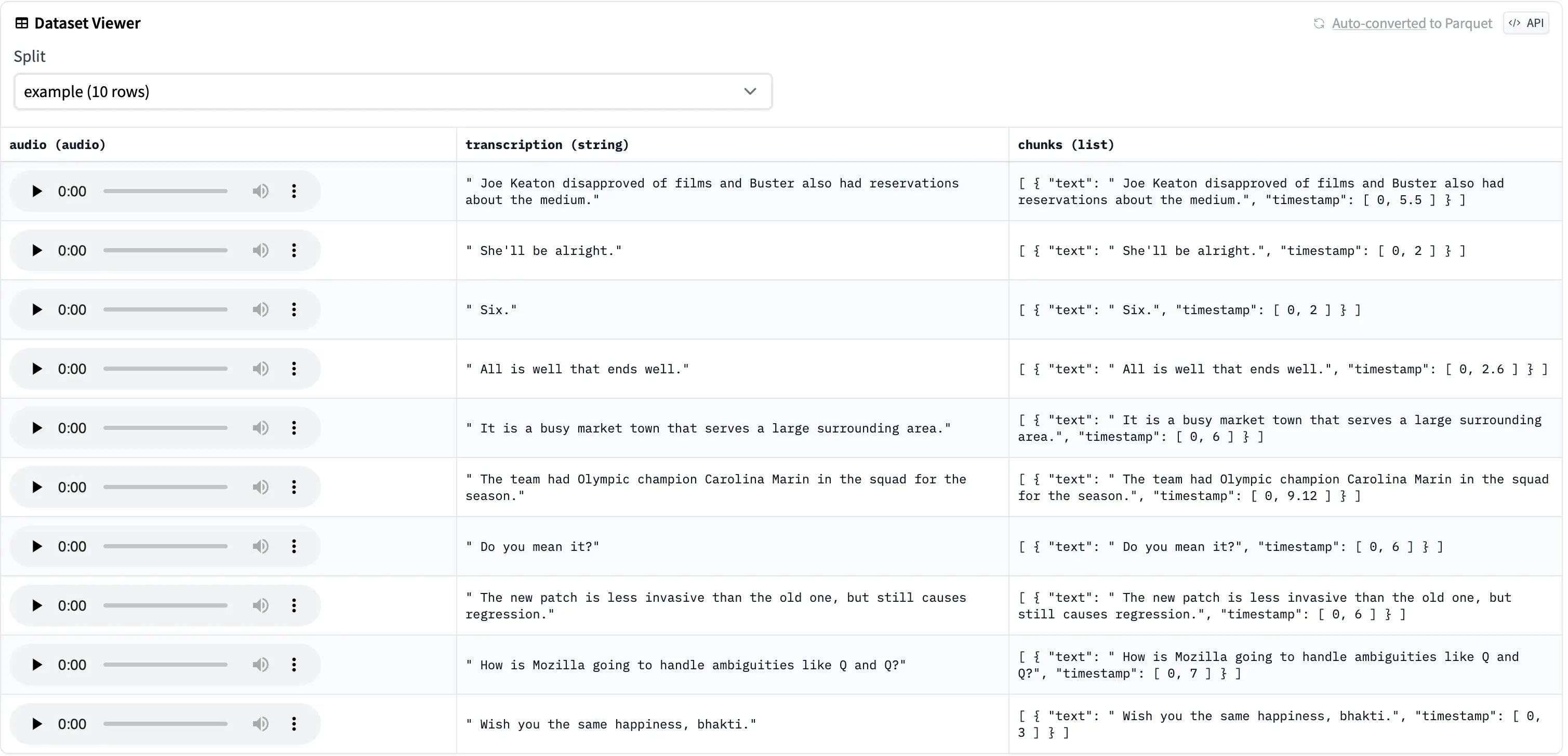The height and width of the screenshot is (756, 1568).
Task: Select the 'transcription (string)' column header
Action: click(547, 145)
